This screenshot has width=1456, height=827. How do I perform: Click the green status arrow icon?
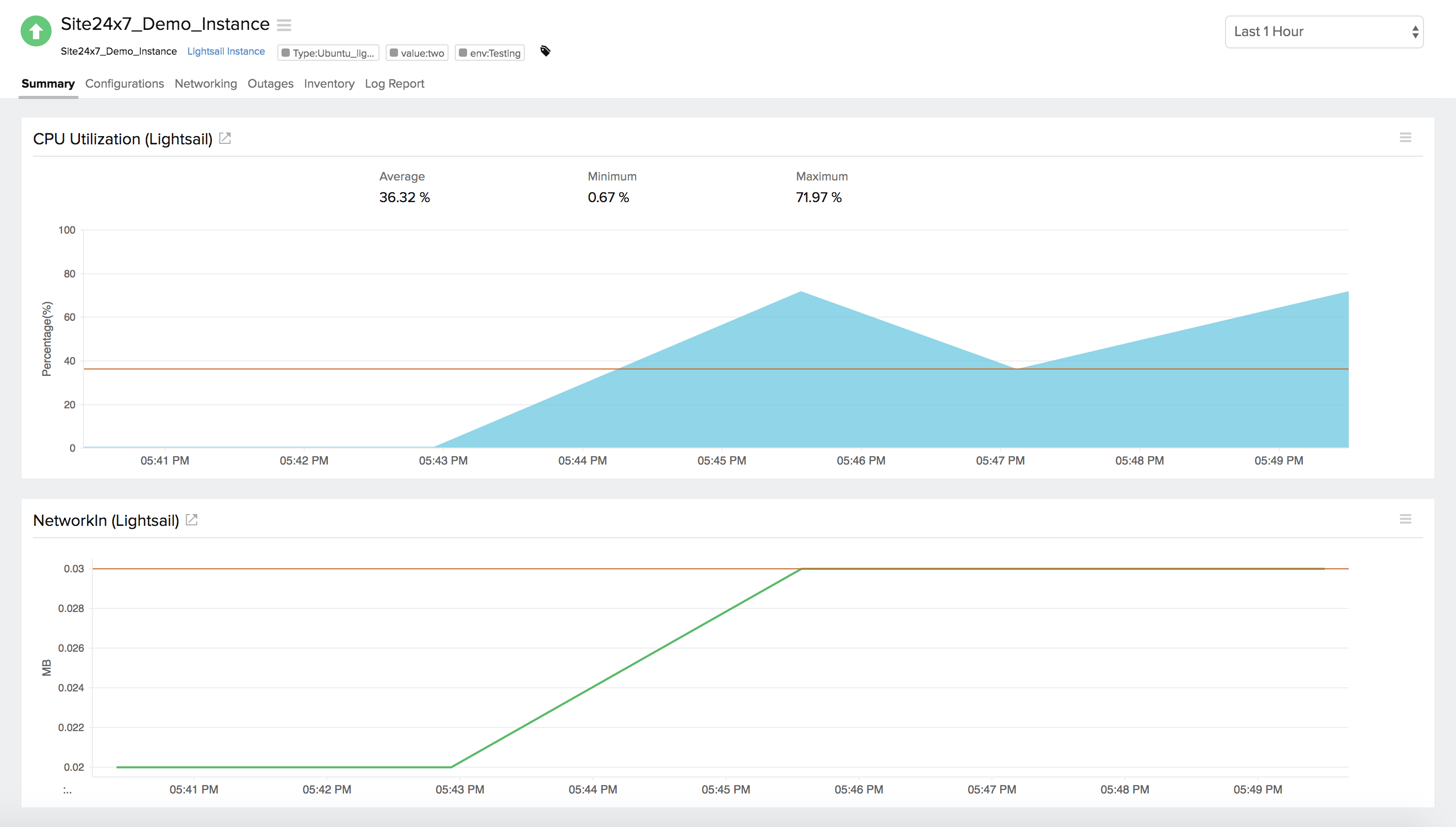(36, 31)
